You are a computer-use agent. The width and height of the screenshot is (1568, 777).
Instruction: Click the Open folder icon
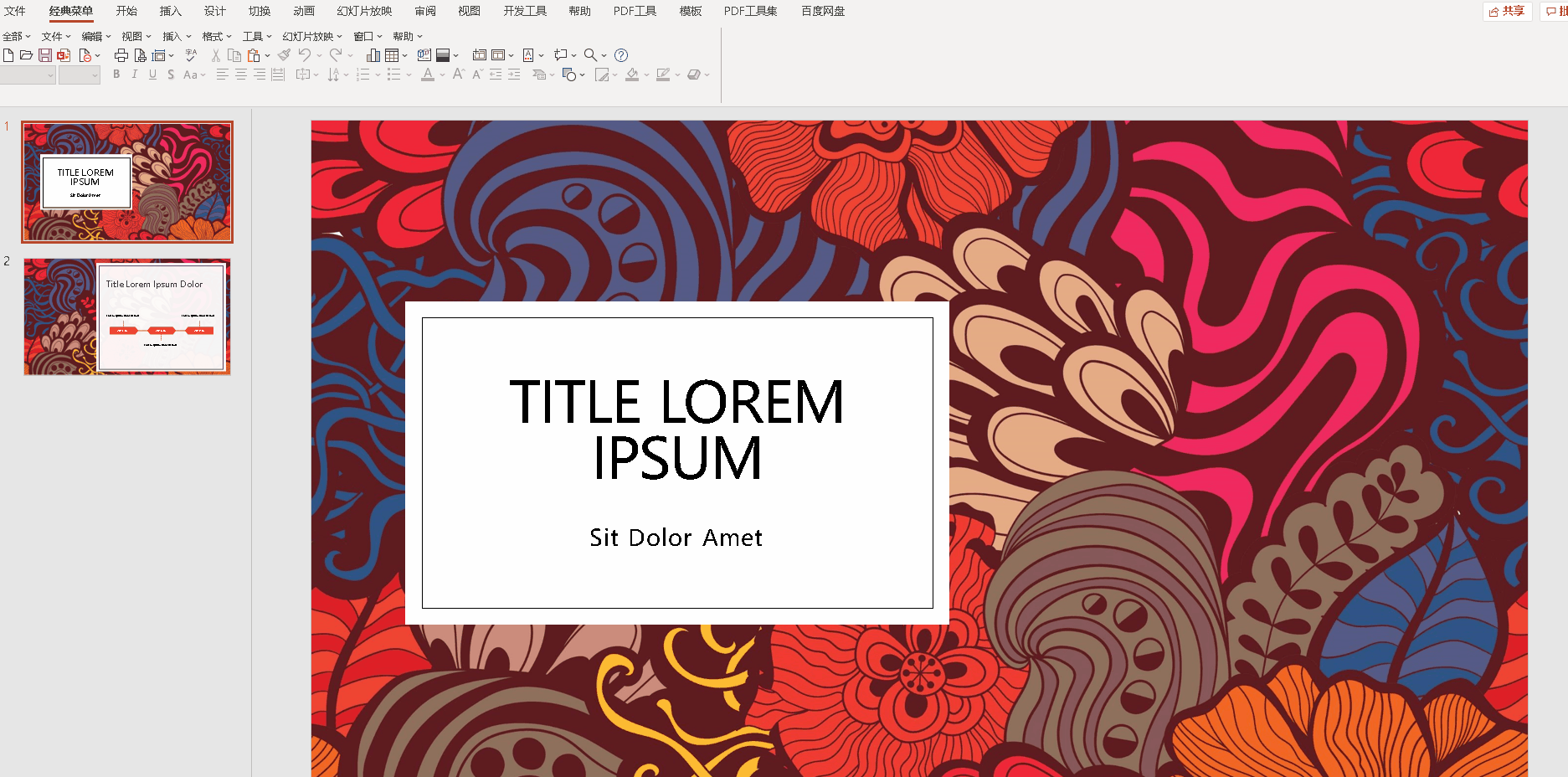(x=26, y=55)
